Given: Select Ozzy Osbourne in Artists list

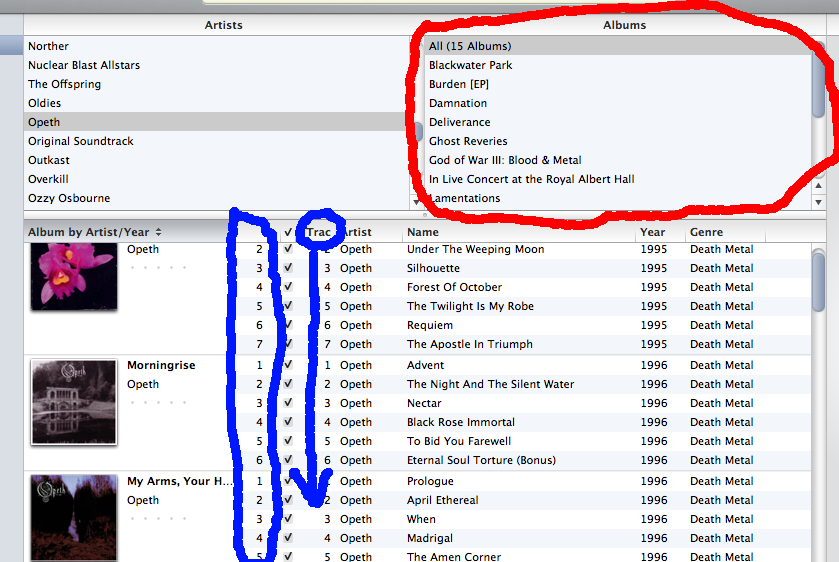Looking at the screenshot, I should pyautogui.click(x=217, y=198).
